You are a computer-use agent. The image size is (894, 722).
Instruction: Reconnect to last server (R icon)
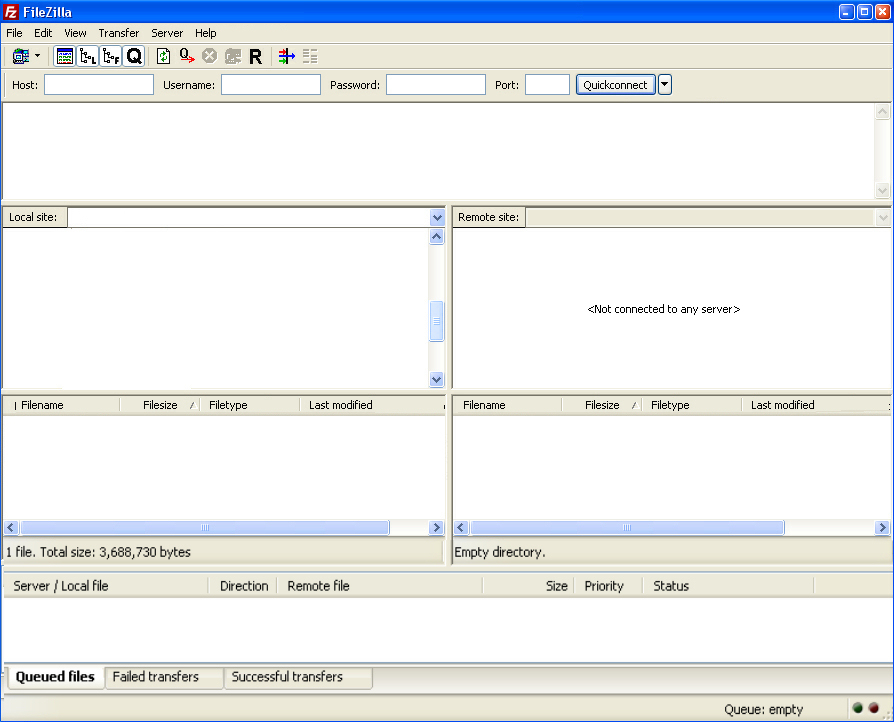click(x=255, y=56)
